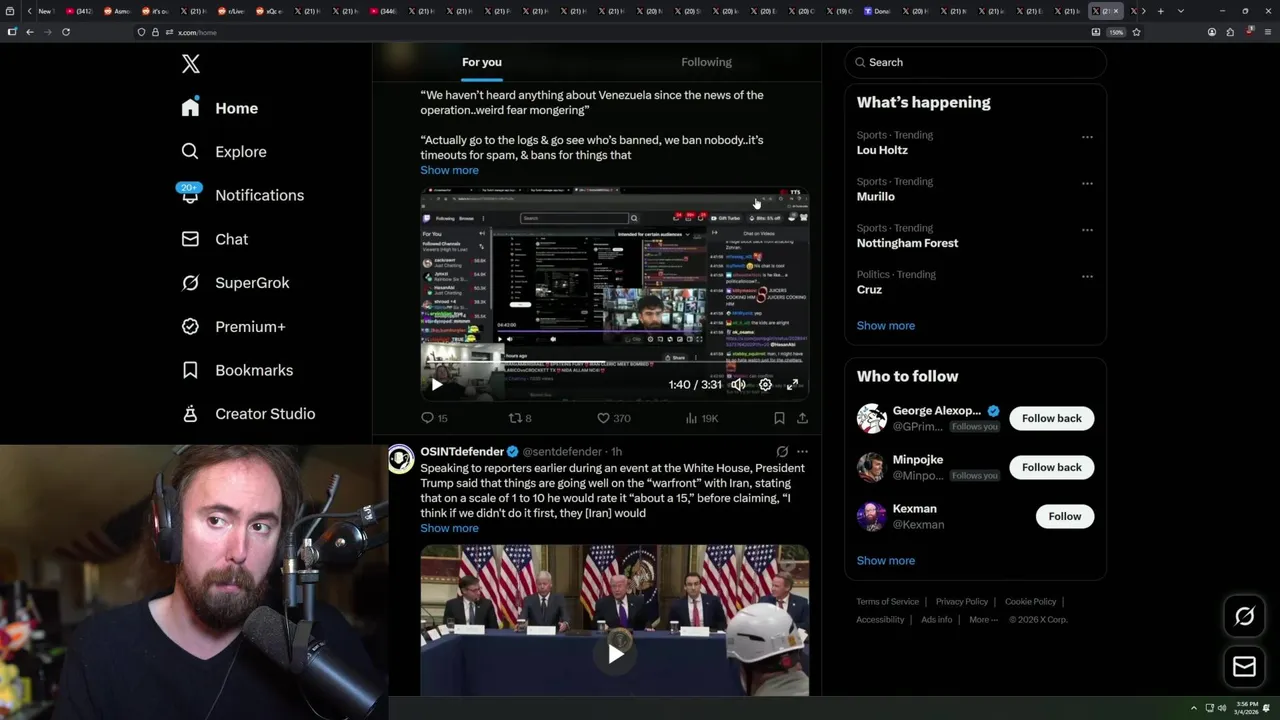Click the Creator Studio icon
This screenshot has height=720, width=1280.
(x=190, y=414)
